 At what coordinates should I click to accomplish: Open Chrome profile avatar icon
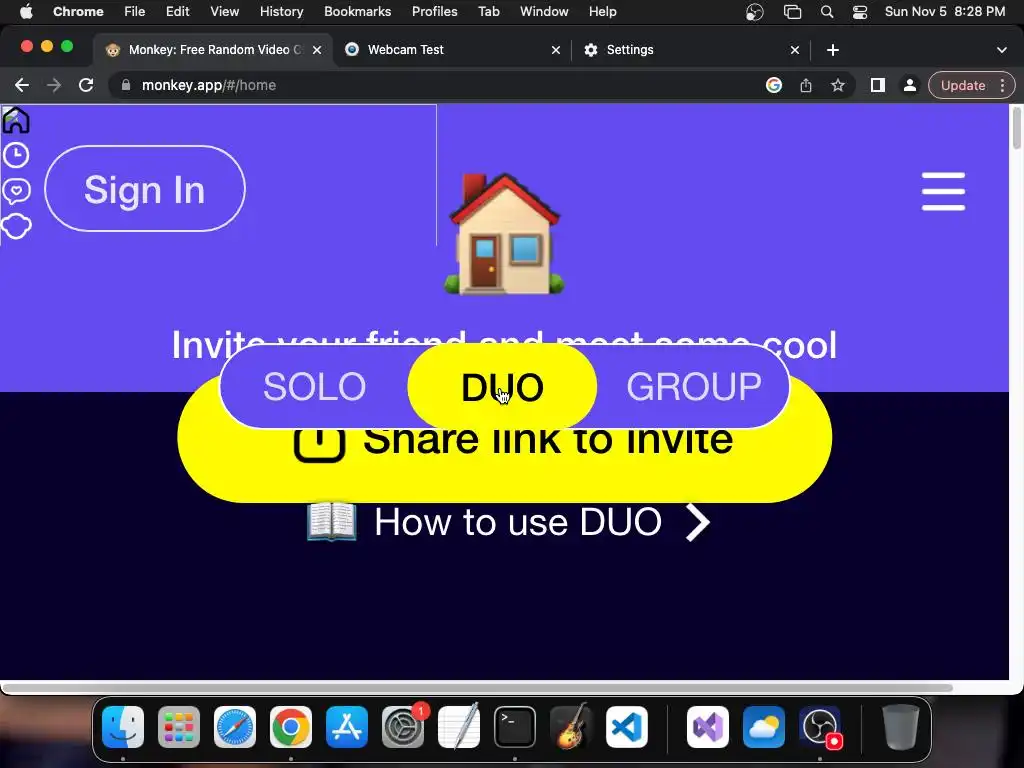909,85
